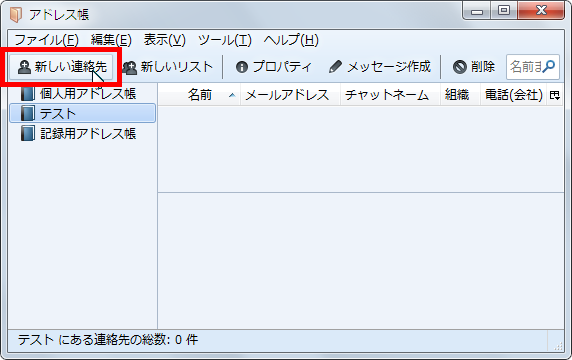Open the ファイル(F) menu

46,40
